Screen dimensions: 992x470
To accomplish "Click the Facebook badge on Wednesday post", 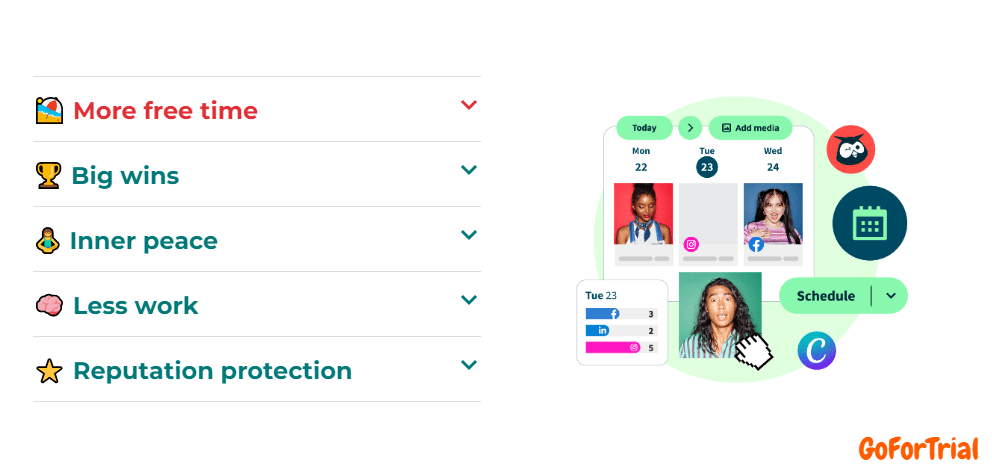I will tap(756, 244).
